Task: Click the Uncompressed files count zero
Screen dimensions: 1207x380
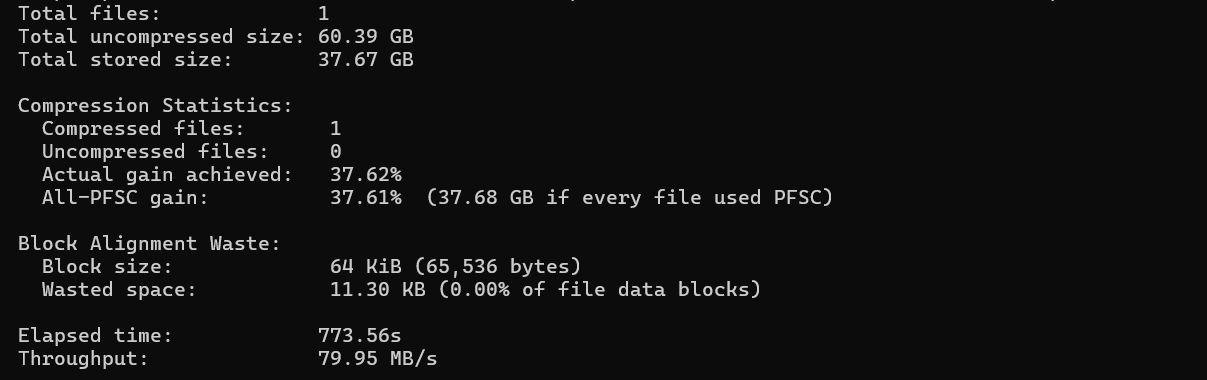Action: 336,152
